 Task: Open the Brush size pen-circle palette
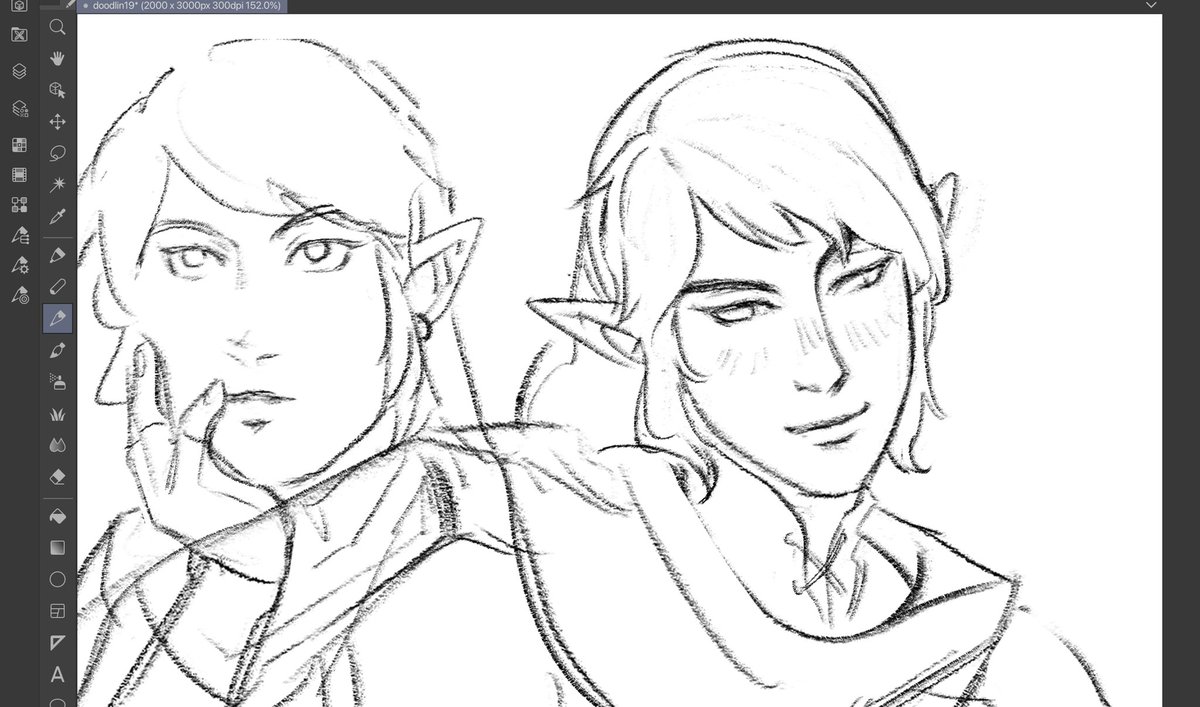click(x=19, y=296)
